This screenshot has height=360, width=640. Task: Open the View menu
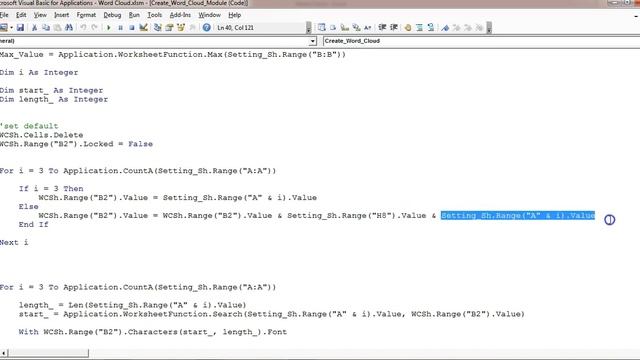tap(40, 15)
